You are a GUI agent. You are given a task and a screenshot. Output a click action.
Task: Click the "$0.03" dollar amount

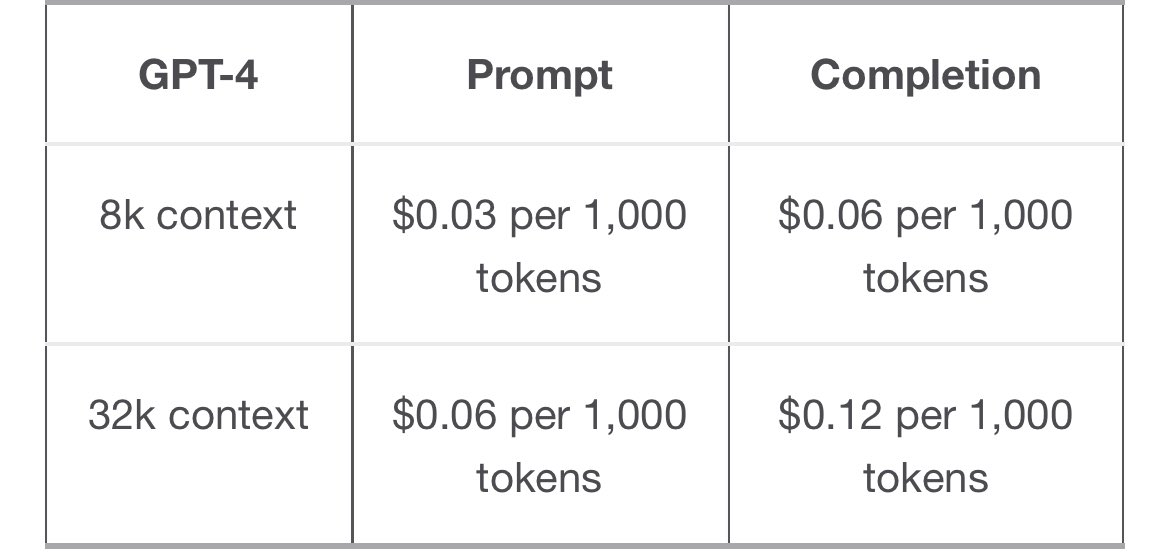click(445, 216)
